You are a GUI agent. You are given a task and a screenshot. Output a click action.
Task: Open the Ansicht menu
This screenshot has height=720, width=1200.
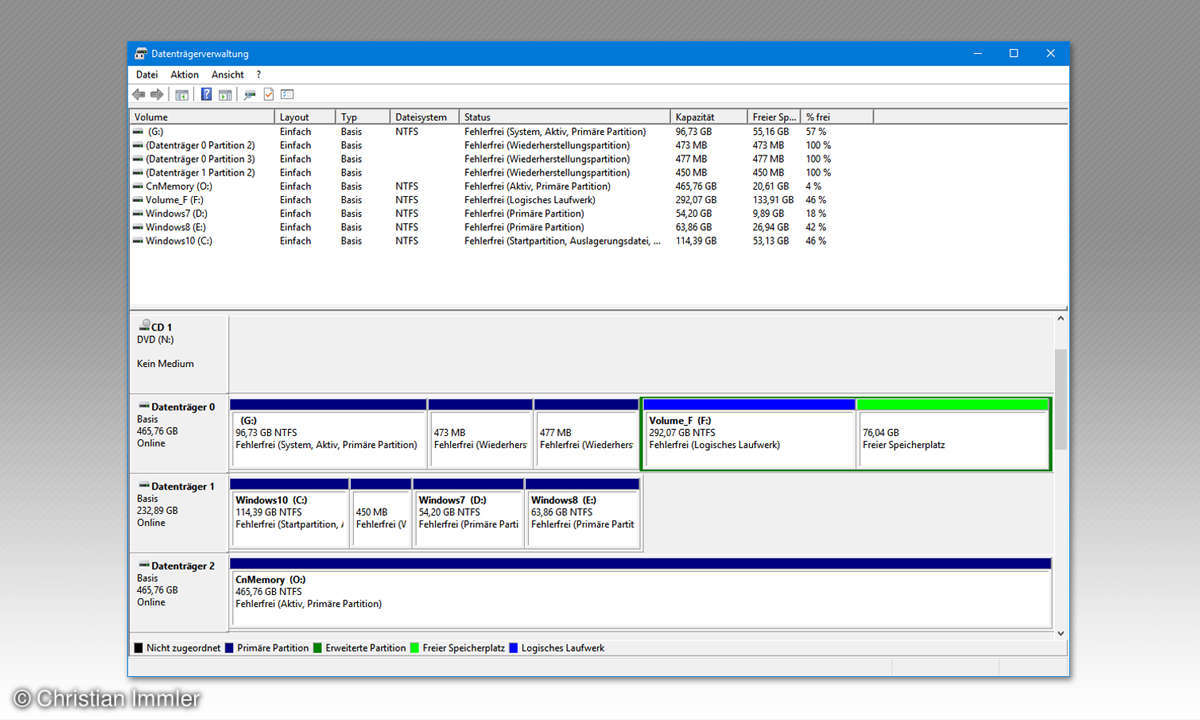tap(227, 75)
